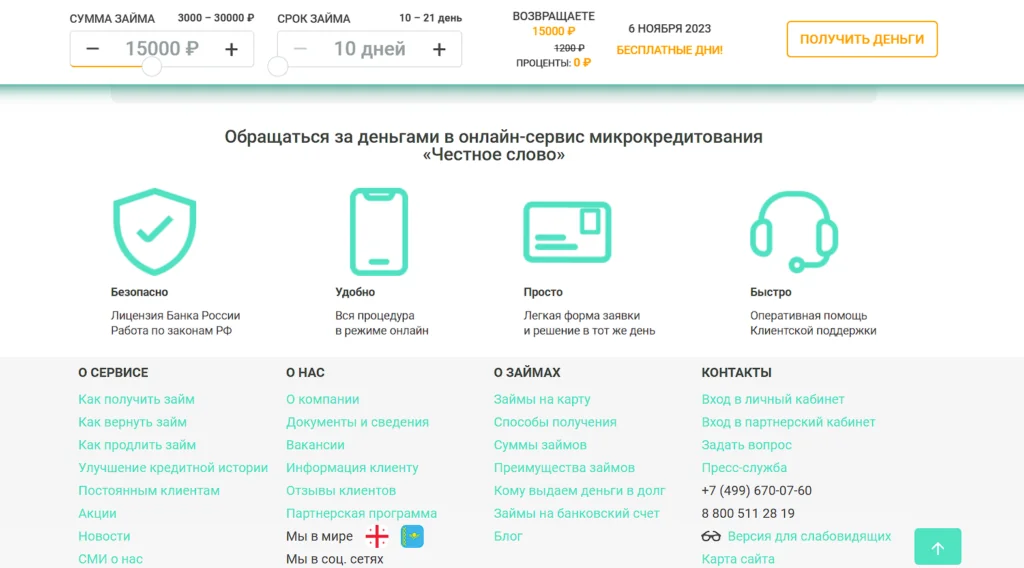
Task: Open Версия для слабовидящих link
Action: 809,536
